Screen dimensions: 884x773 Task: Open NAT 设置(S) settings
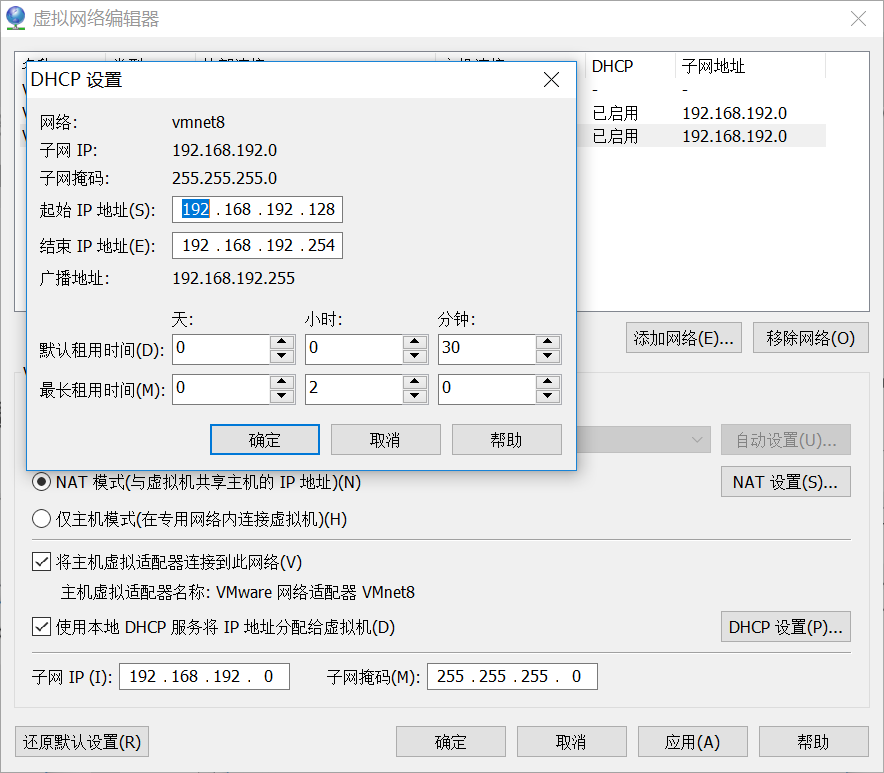point(785,481)
